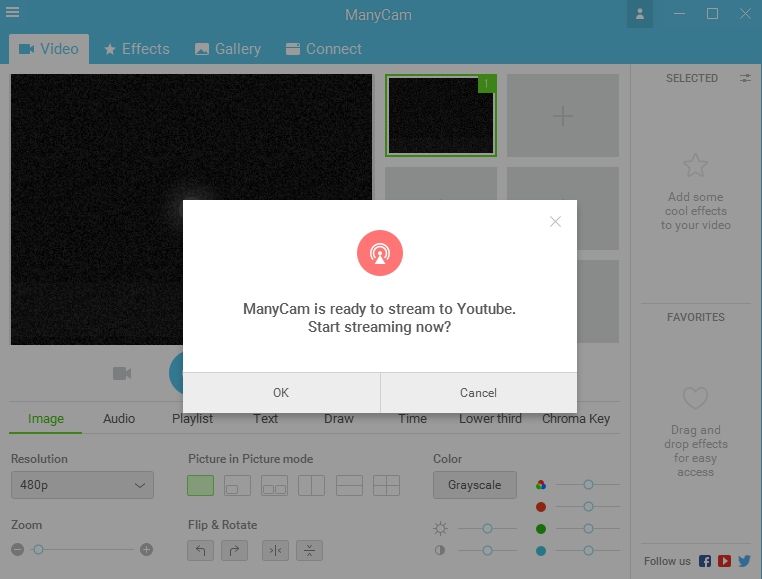The height and width of the screenshot is (579, 762).
Task: Adjust the contrast slider
Action: coord(487,550)
